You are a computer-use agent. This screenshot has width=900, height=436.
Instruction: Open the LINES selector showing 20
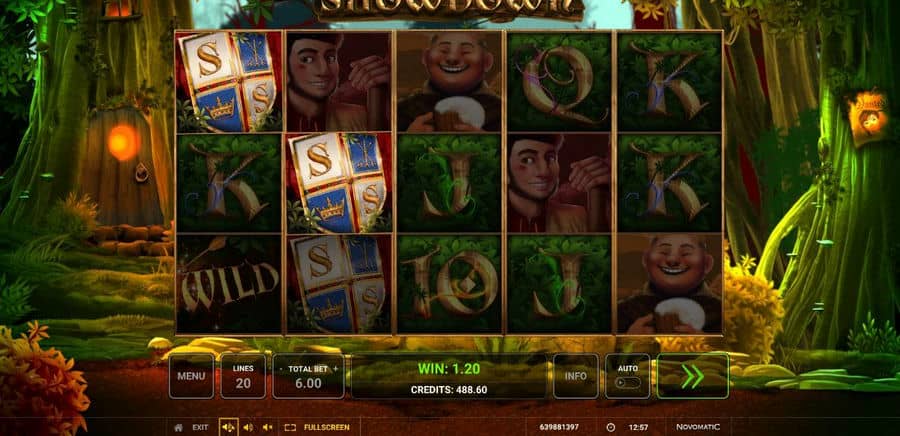(x=243, y=376)
